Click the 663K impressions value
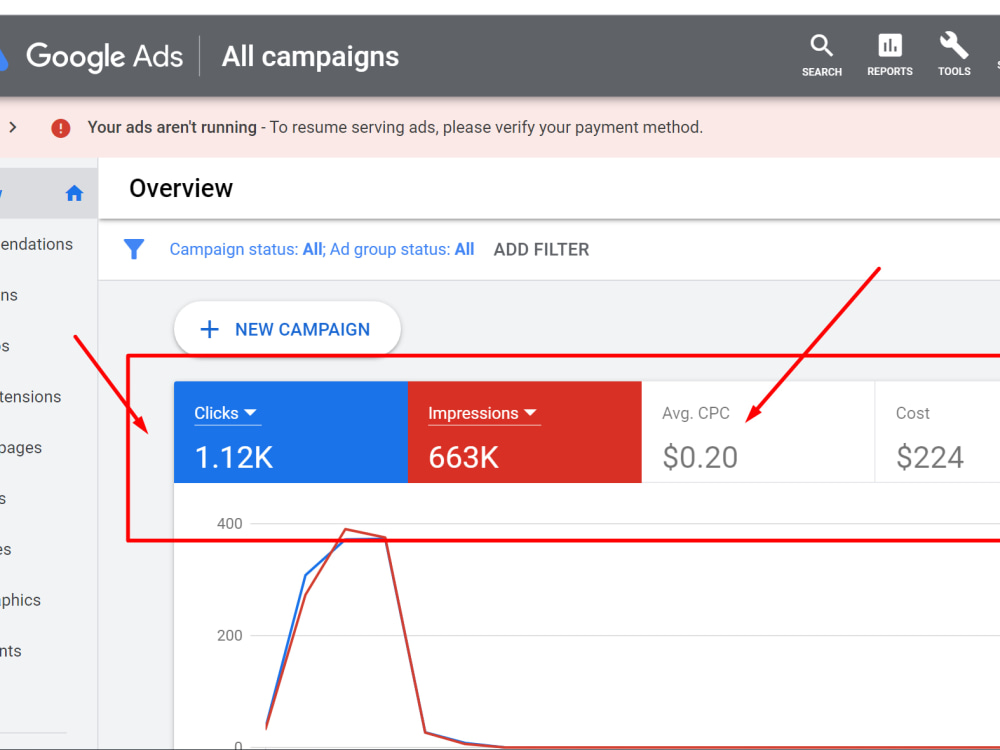The image size is (1000, 750). 464,457
